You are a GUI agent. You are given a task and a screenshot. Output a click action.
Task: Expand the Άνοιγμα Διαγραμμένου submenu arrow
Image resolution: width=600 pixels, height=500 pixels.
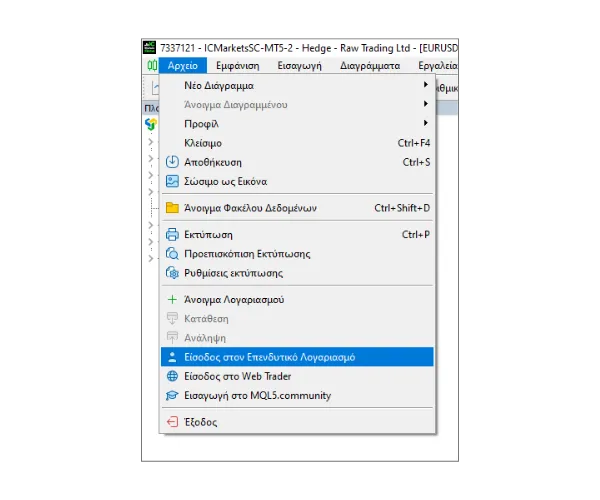click(425, 105)
